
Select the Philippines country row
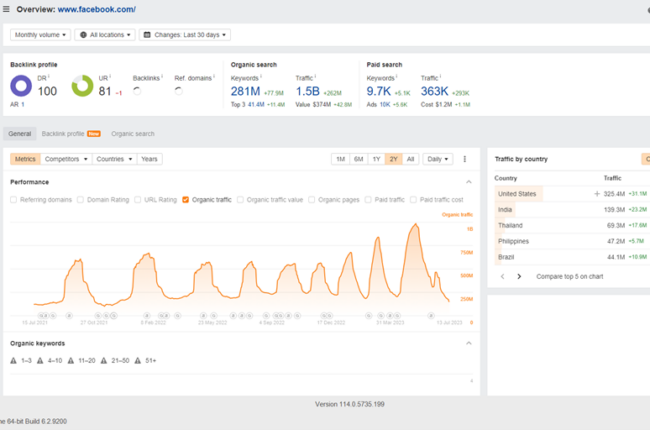coord(572,241)
